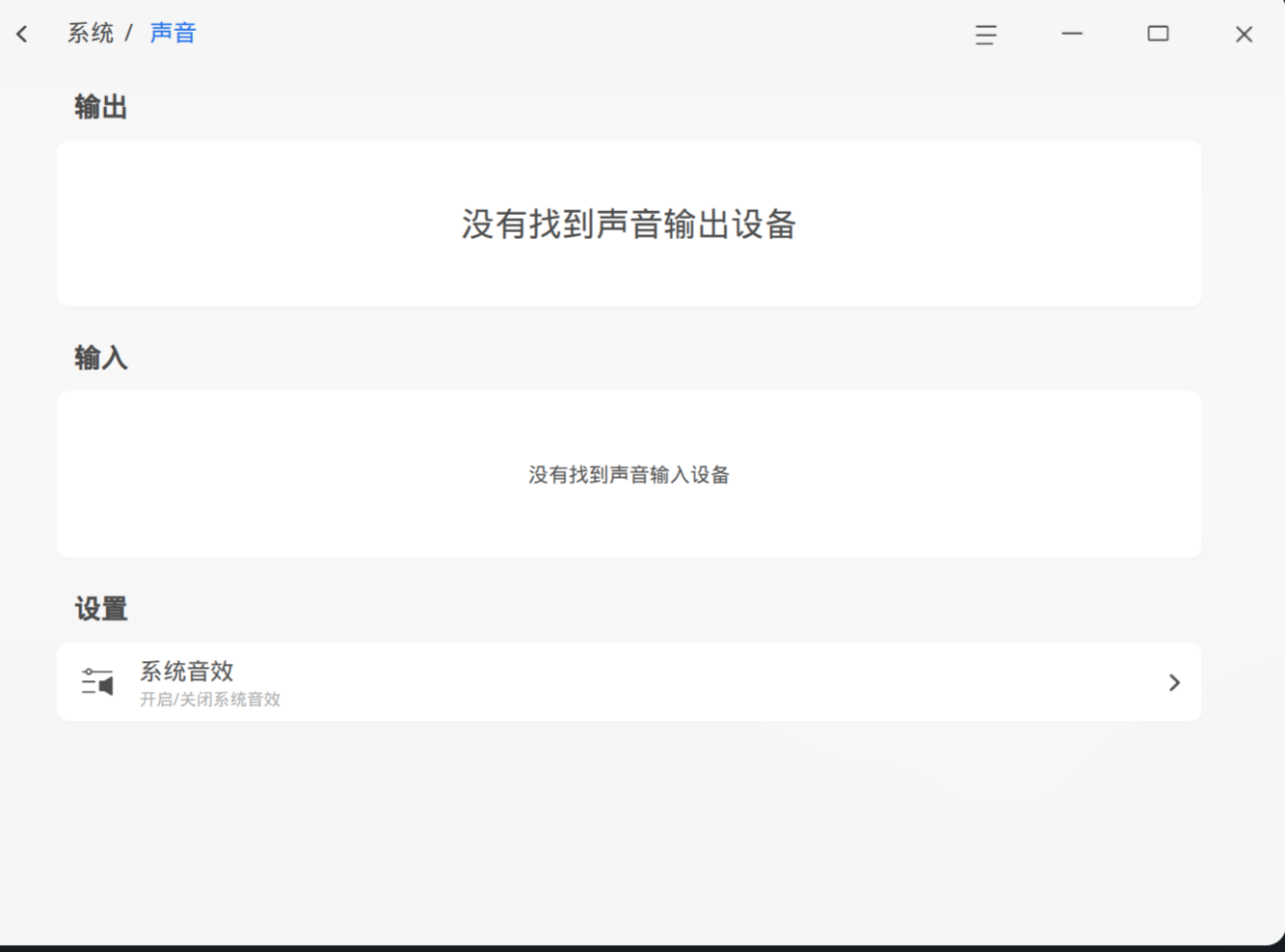Open the hamburger main menu

(x=985, y=35)
